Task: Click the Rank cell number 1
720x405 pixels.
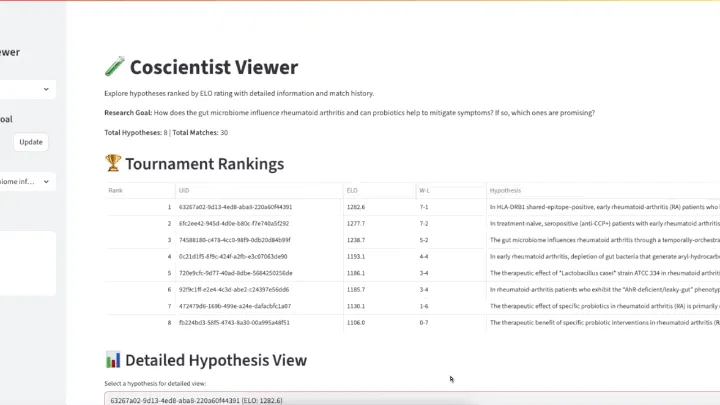Action: click(x=140, y=207)
